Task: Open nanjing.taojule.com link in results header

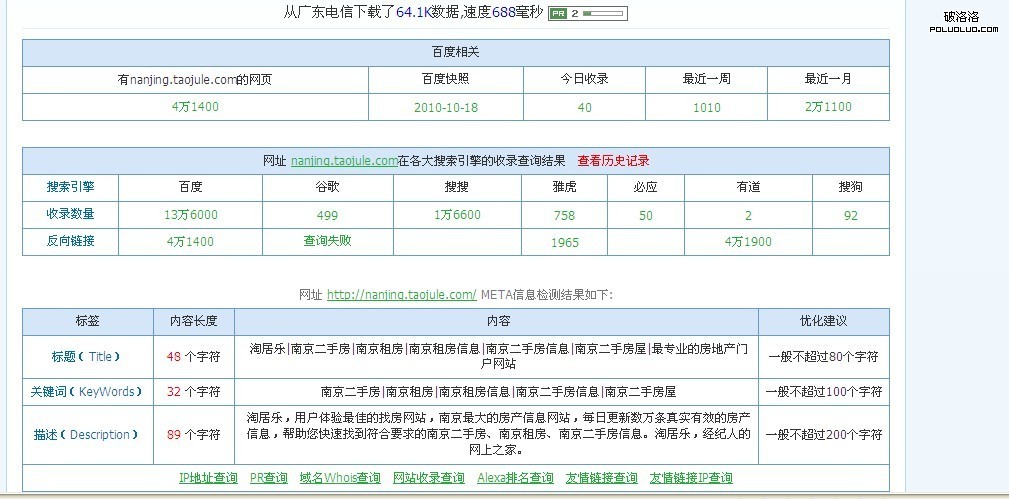Action: click(344, 160)
